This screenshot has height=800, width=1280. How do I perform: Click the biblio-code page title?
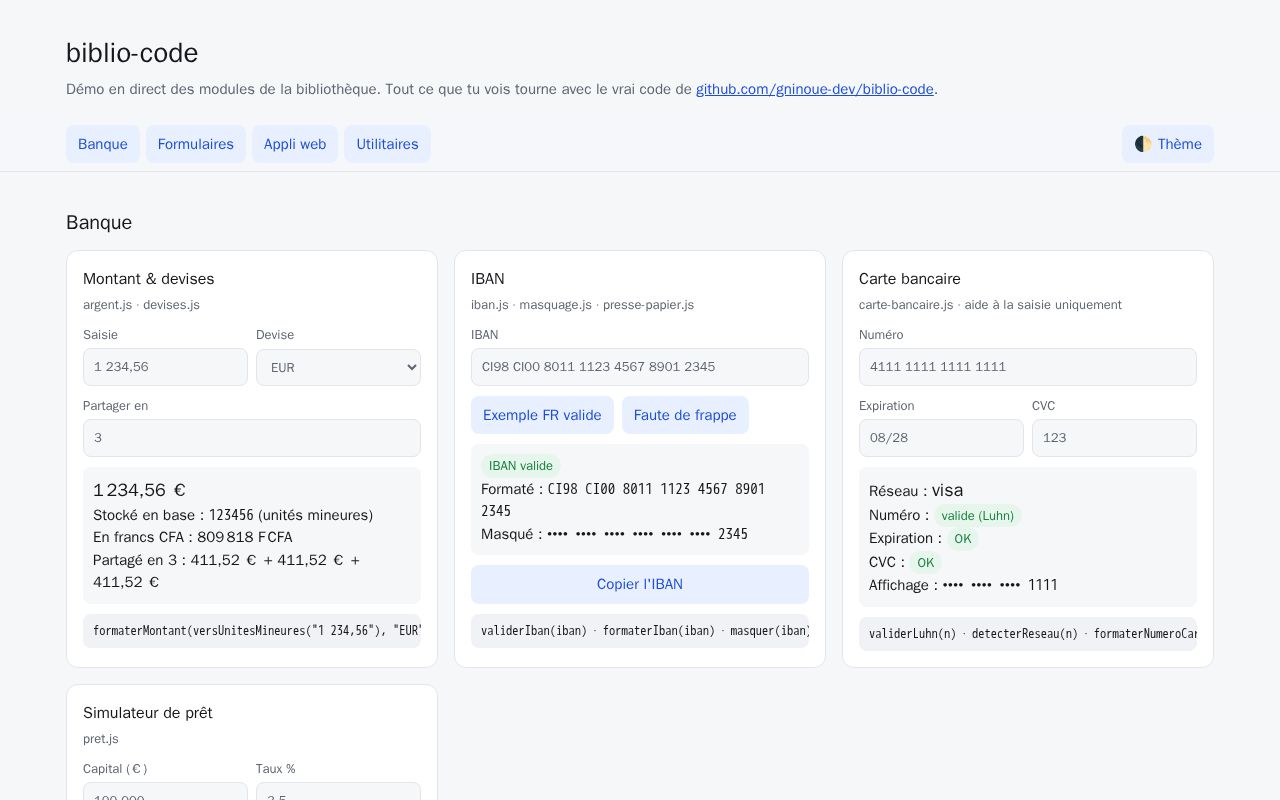[132, 53]
